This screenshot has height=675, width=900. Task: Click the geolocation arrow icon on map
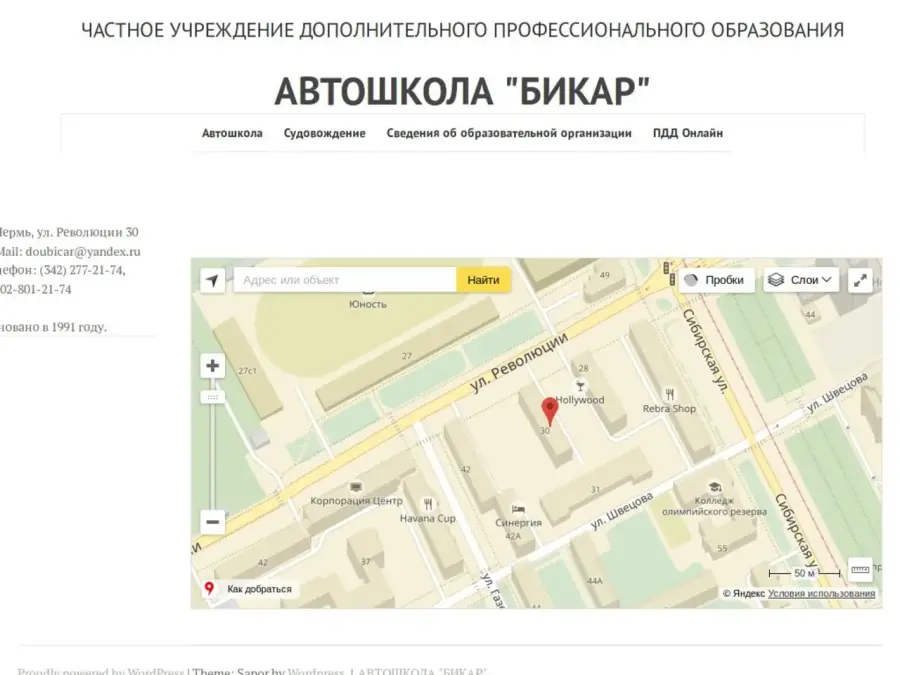[212, 281]
